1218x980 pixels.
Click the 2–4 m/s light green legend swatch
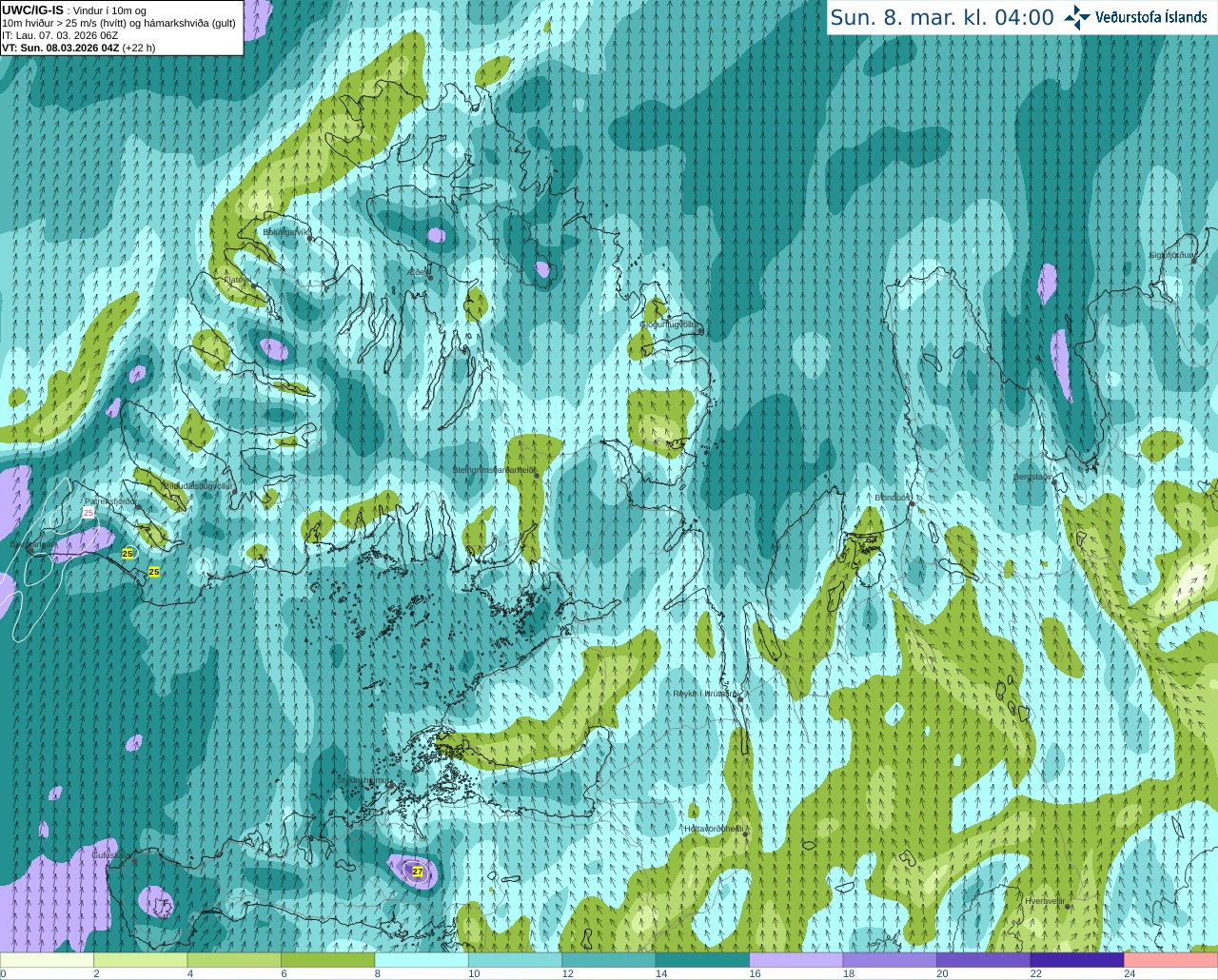tap(141, 960)
